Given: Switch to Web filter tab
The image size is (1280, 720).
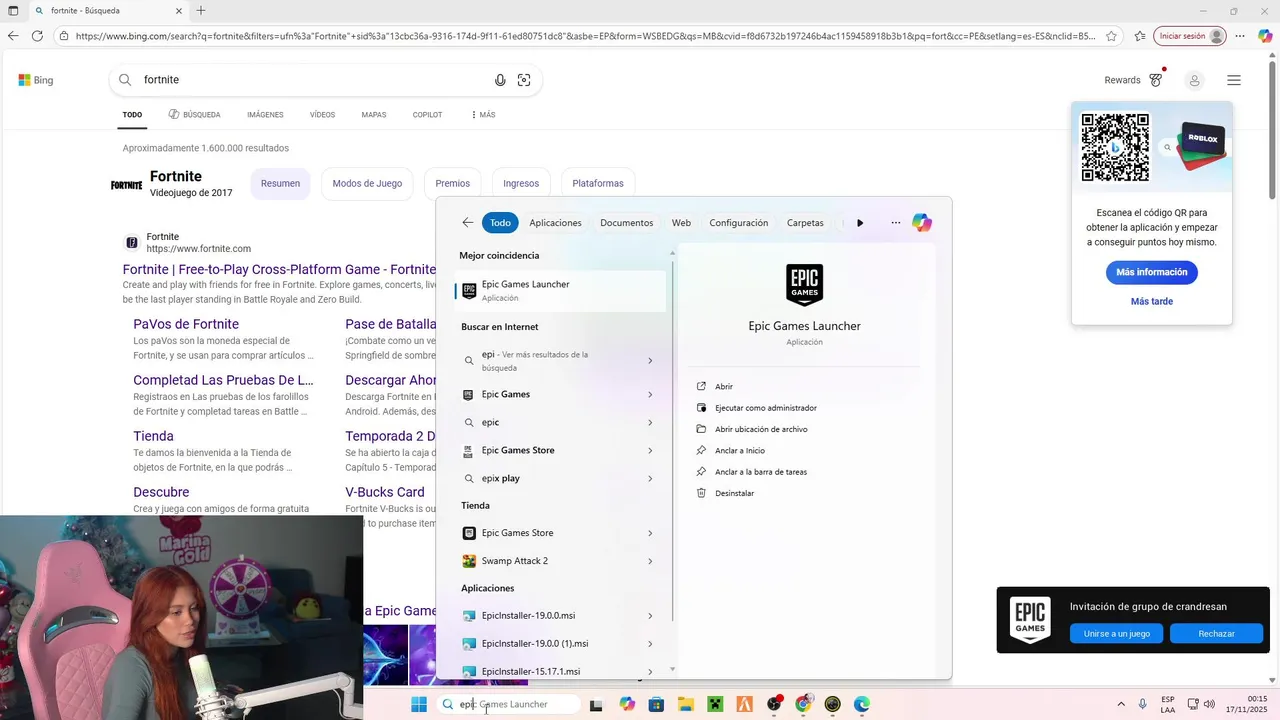Looking at the screenshot, I should click(x=681, y=223).
